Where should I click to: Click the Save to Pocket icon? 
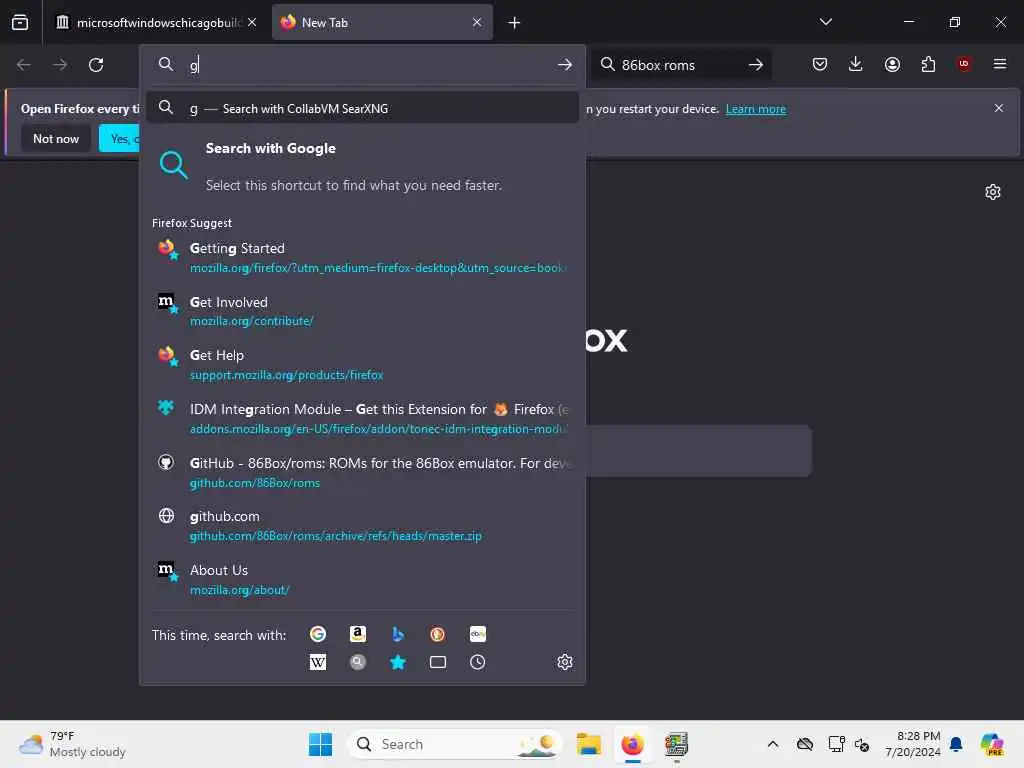coord(820,64)
